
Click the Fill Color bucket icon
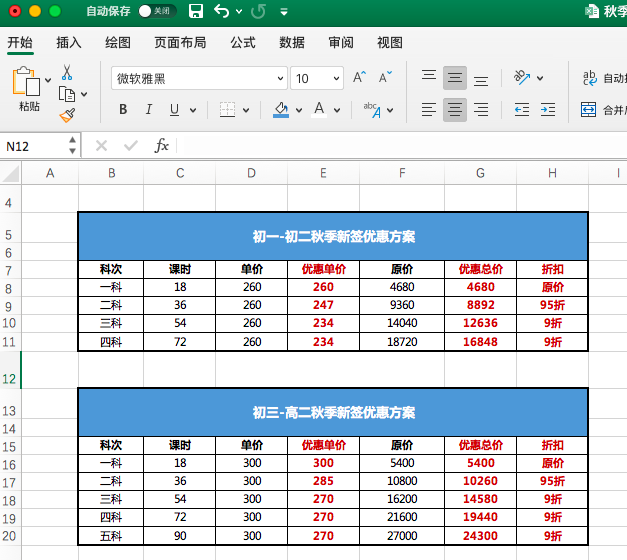click(x=281, y=109)
